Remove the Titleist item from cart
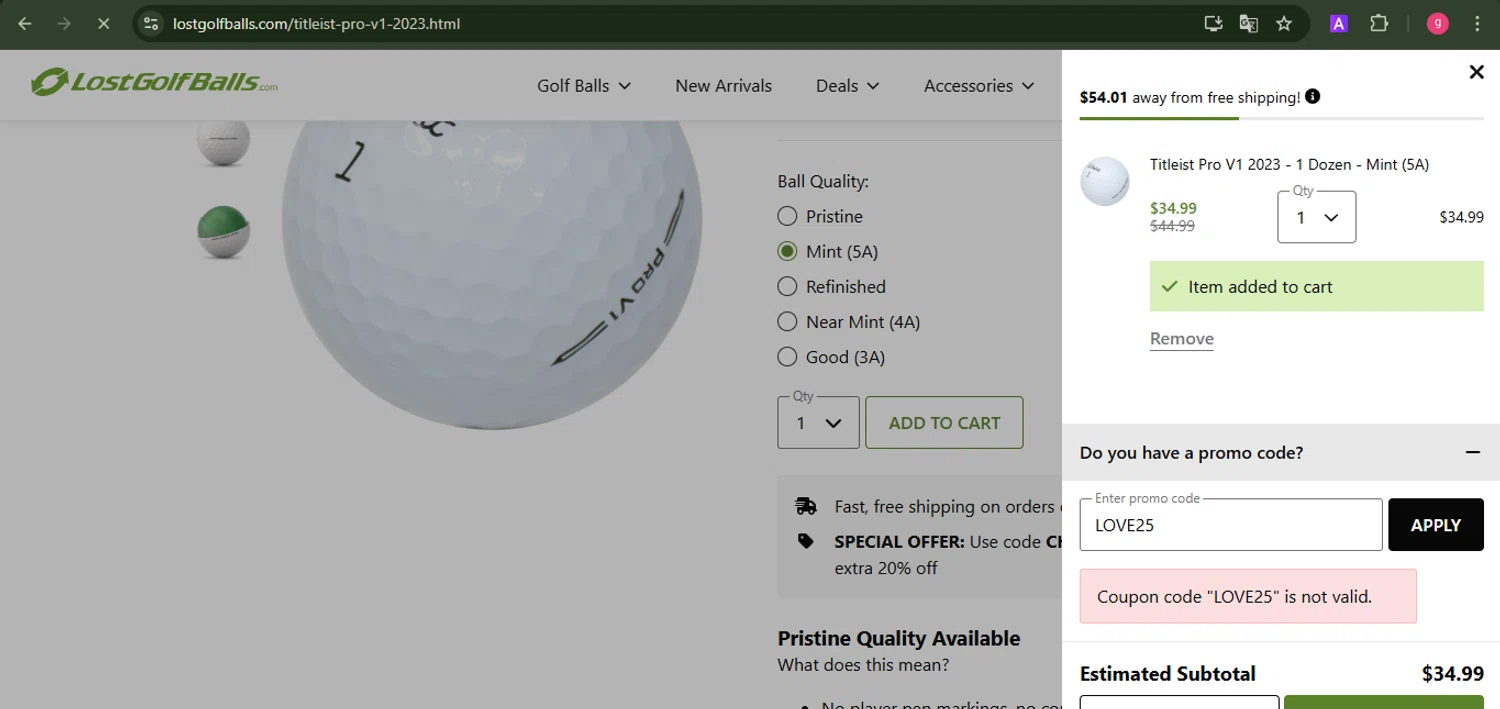Viewport: 1500px width, 709px height. point(1181,338)
